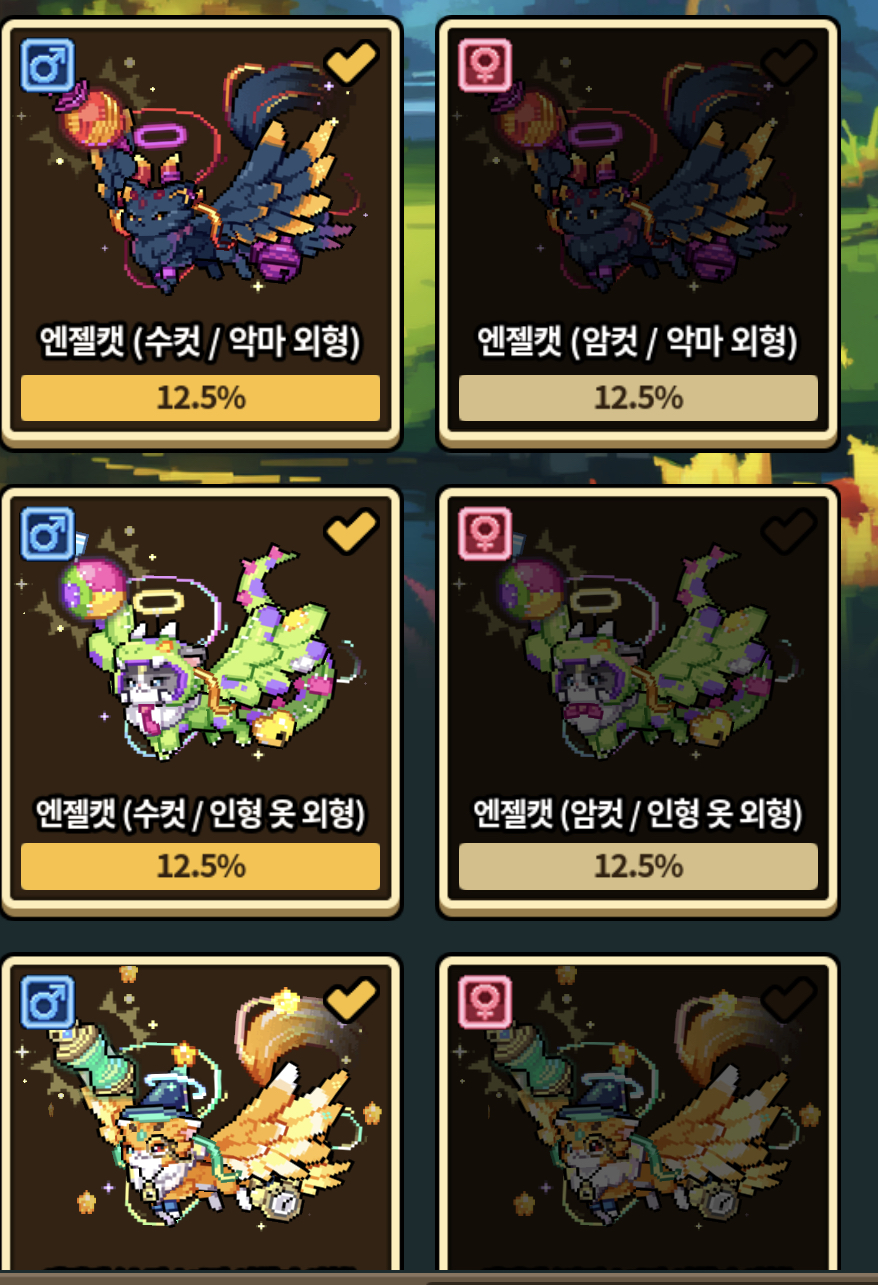
Task: Toggle the checkmark on male orange wizard cat card
Action: pyautogui.click(x=351, y=1000)
